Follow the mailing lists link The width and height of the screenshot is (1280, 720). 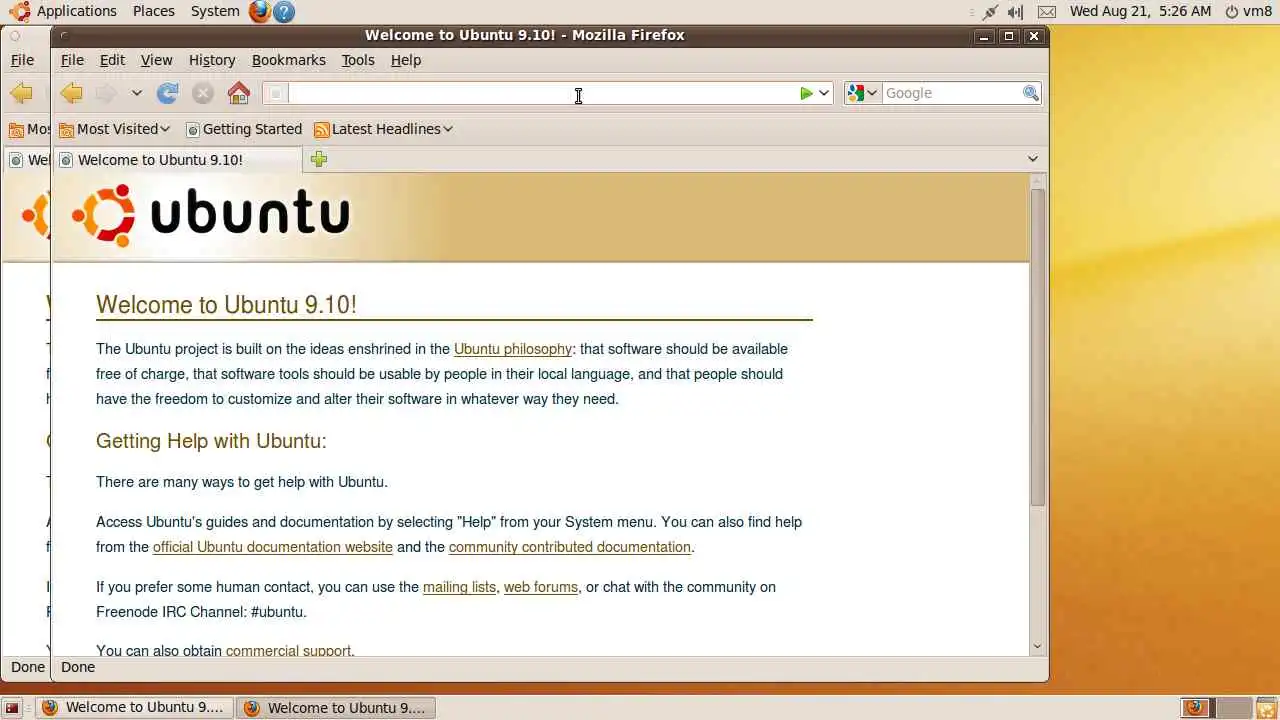pyautogui.click(x=459, y=587)
